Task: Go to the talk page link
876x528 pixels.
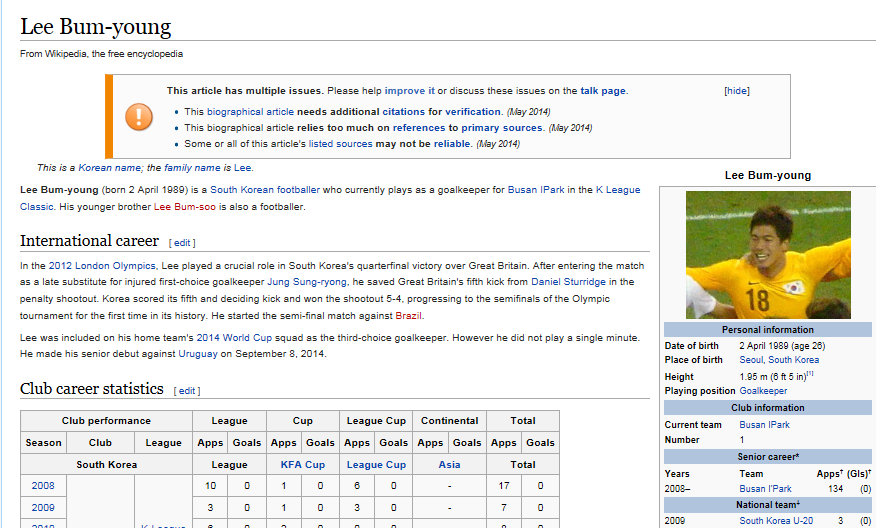Action: click(602, 91)
